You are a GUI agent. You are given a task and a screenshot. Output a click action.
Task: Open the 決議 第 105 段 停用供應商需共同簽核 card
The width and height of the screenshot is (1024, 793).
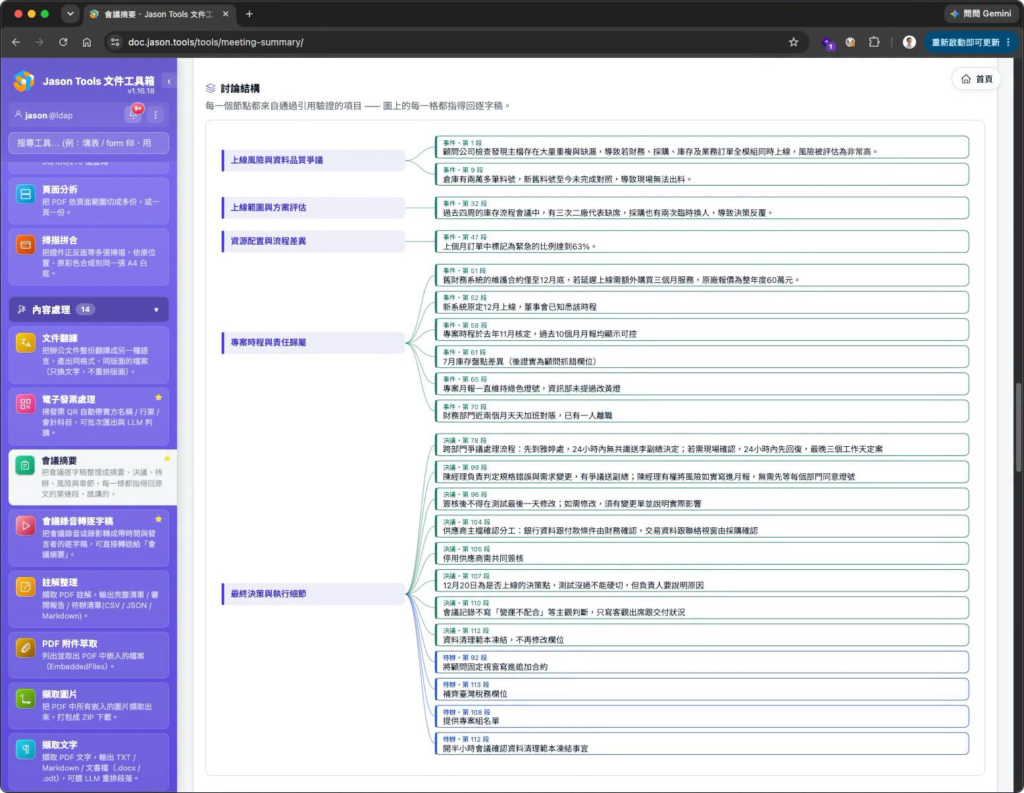tap(702, 553)
